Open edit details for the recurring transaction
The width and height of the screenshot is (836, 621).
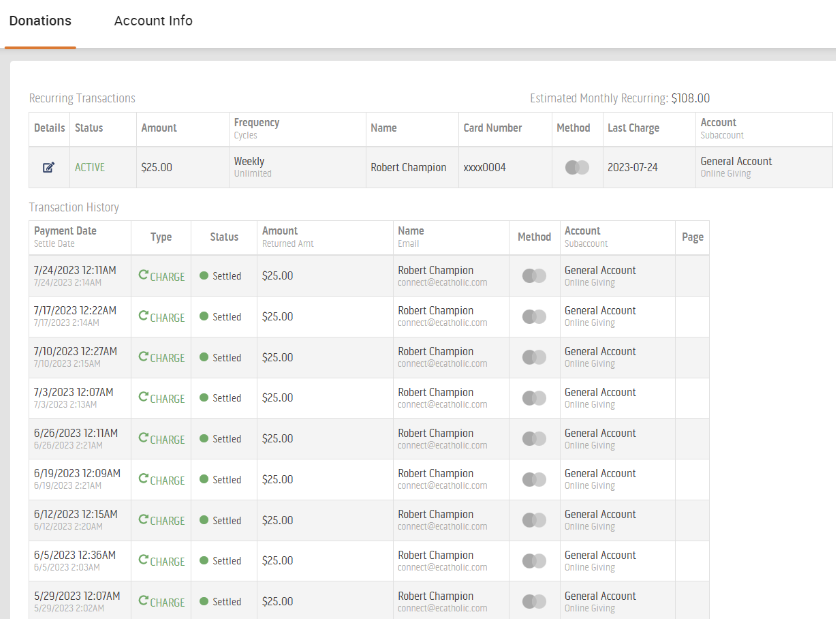pos(49,167)
